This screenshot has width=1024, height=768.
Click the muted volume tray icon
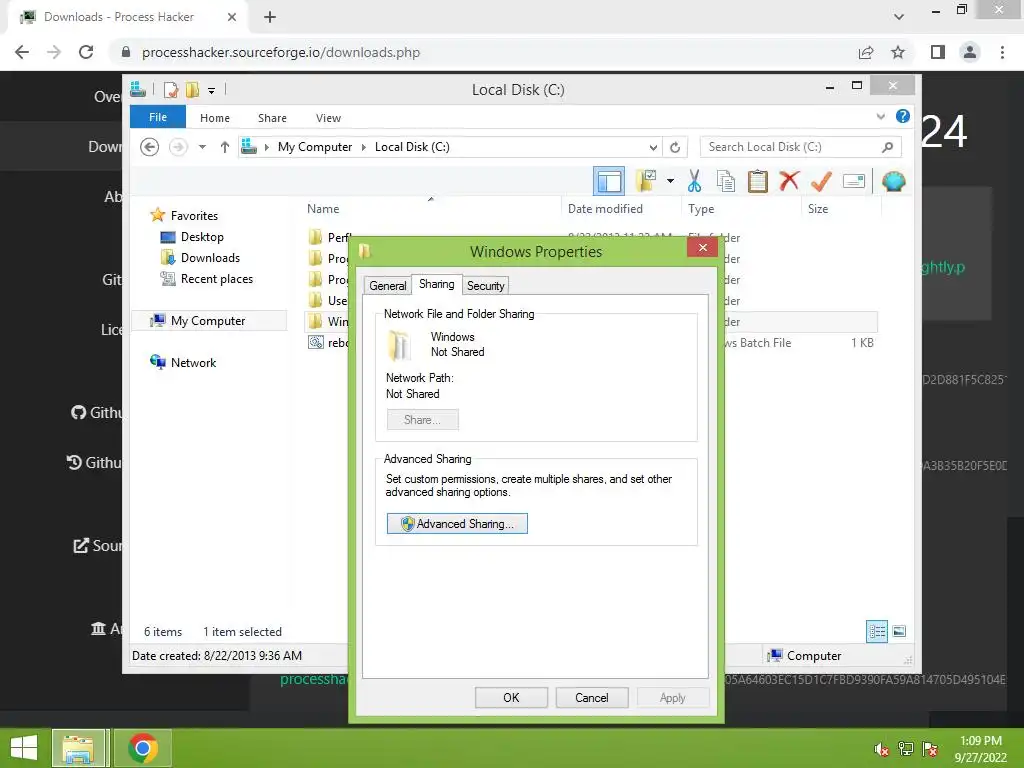(881, 749)
